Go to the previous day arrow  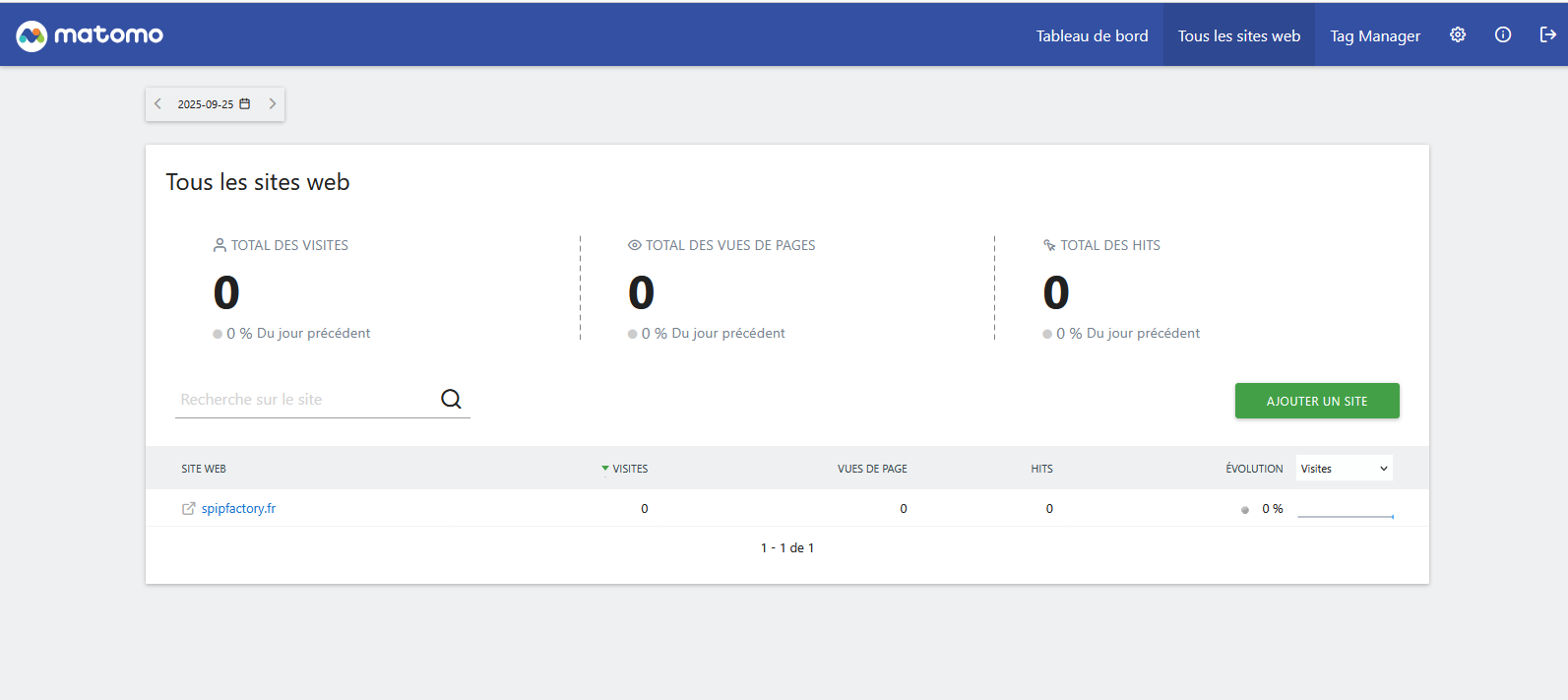[x=158, y=103]
